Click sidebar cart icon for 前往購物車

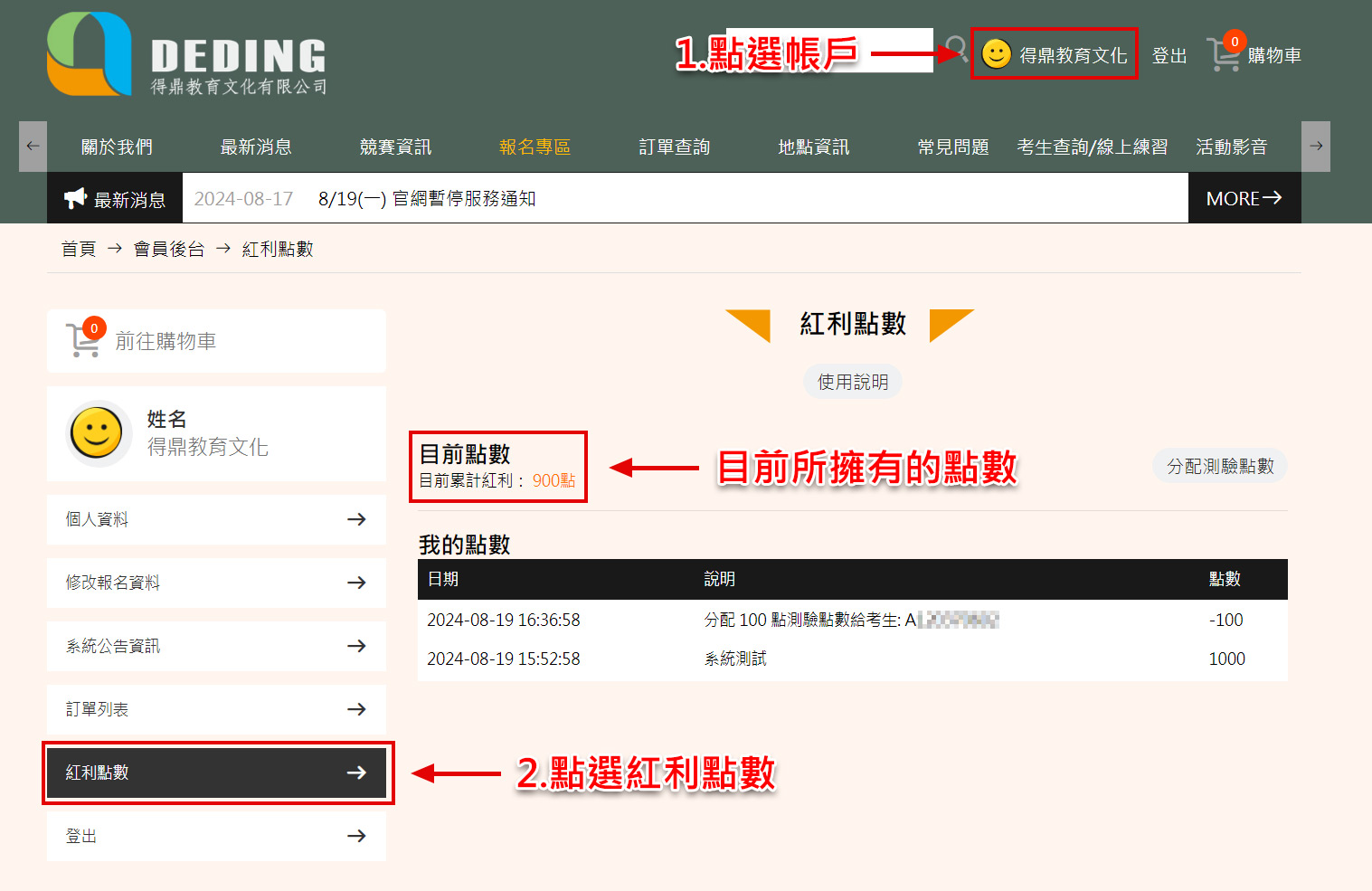tap(84, 341)
